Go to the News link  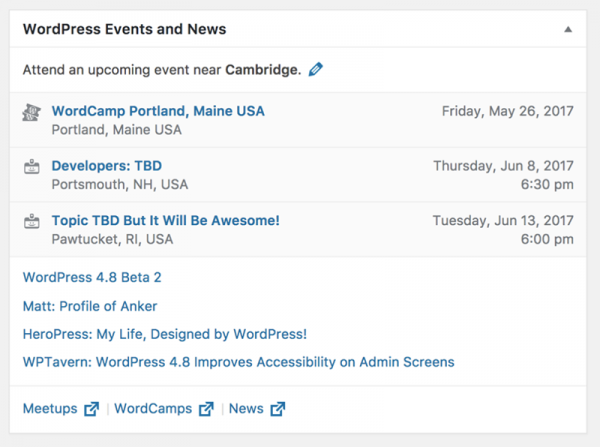tap(246, 408)
